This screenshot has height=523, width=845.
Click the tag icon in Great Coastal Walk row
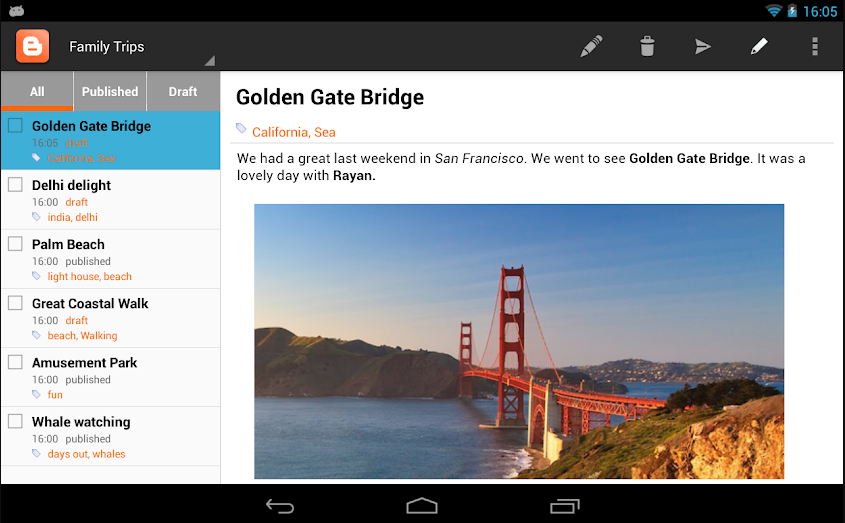pos(36,335)
